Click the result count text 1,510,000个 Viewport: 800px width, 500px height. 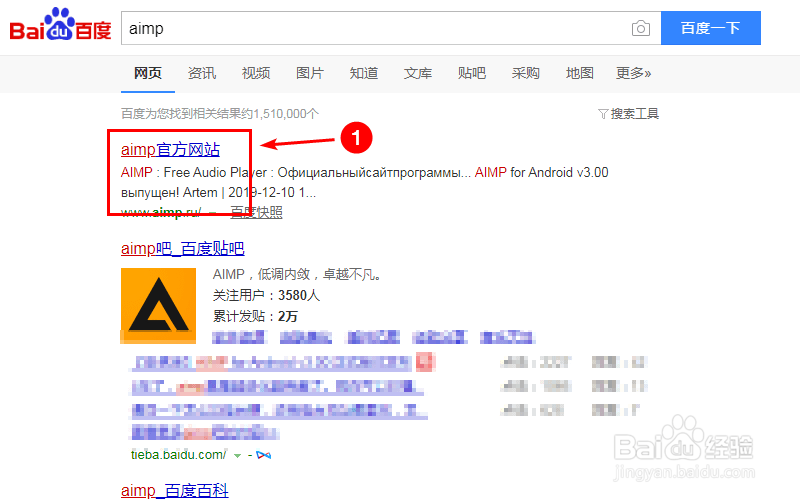coord(286,113)
